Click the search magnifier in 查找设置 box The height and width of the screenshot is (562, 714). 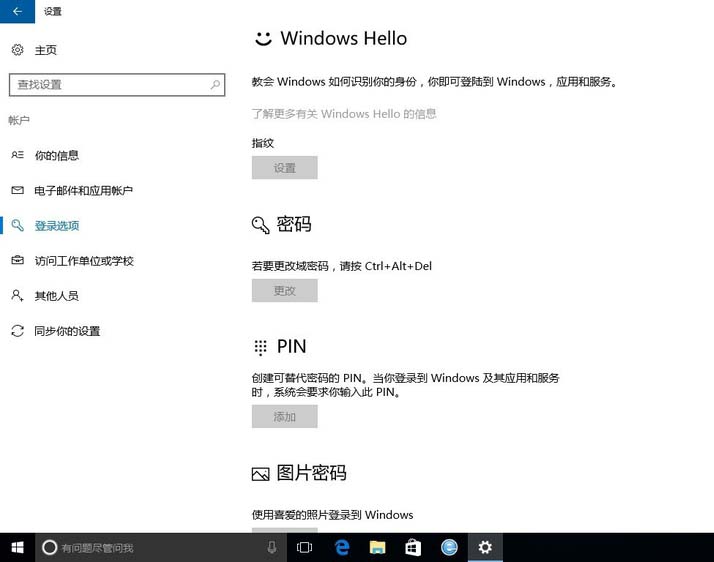point(215,85)
